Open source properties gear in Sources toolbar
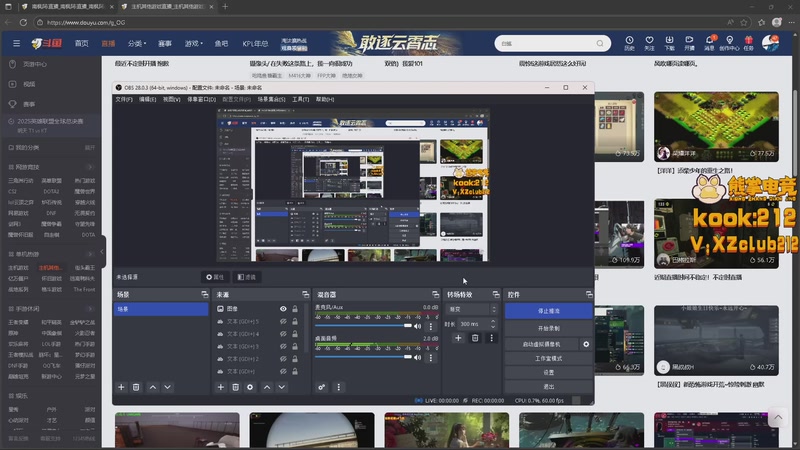 (x=250, y=387)
